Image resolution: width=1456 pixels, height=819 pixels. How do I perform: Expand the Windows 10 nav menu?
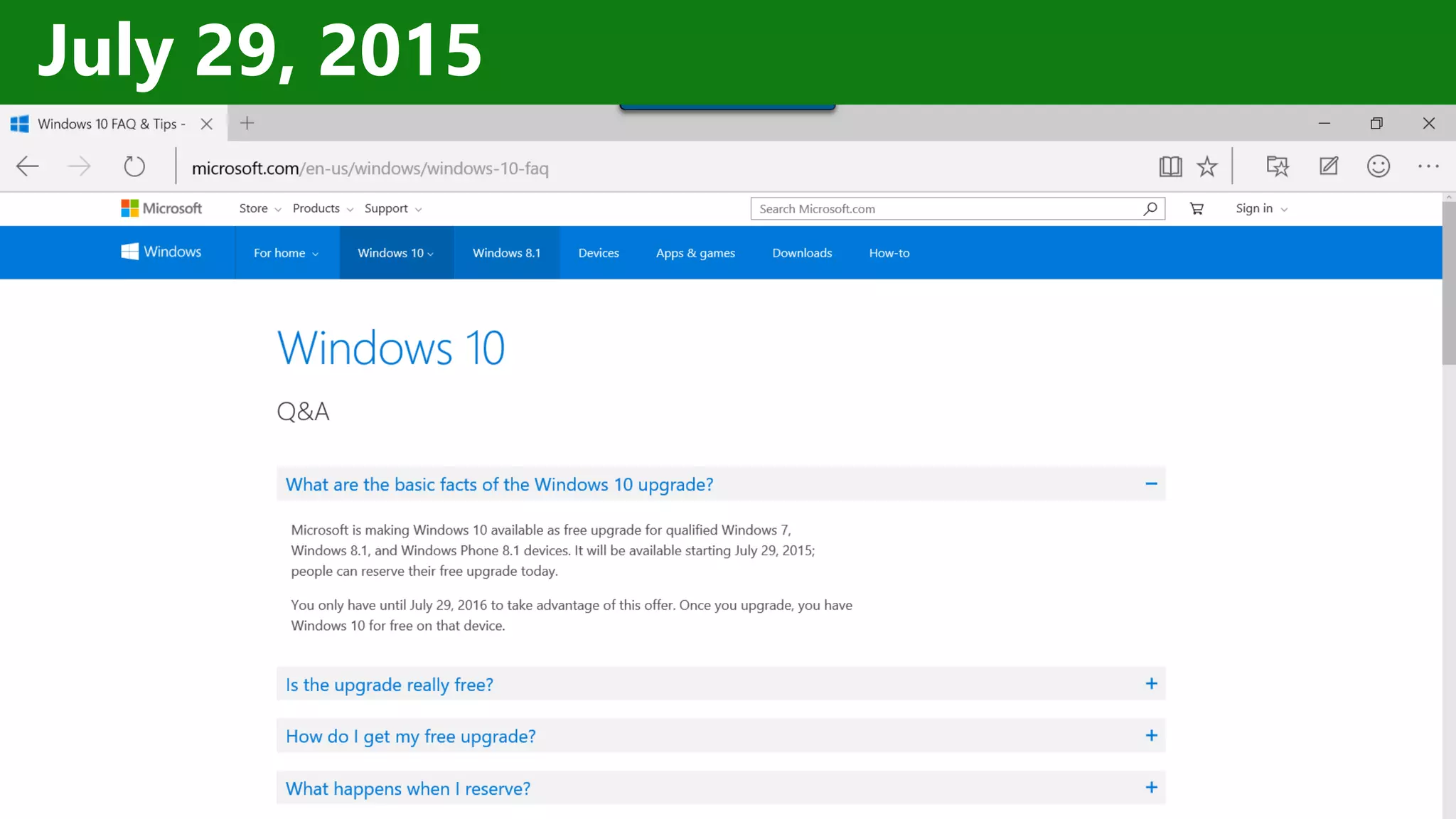coord(395,253)
